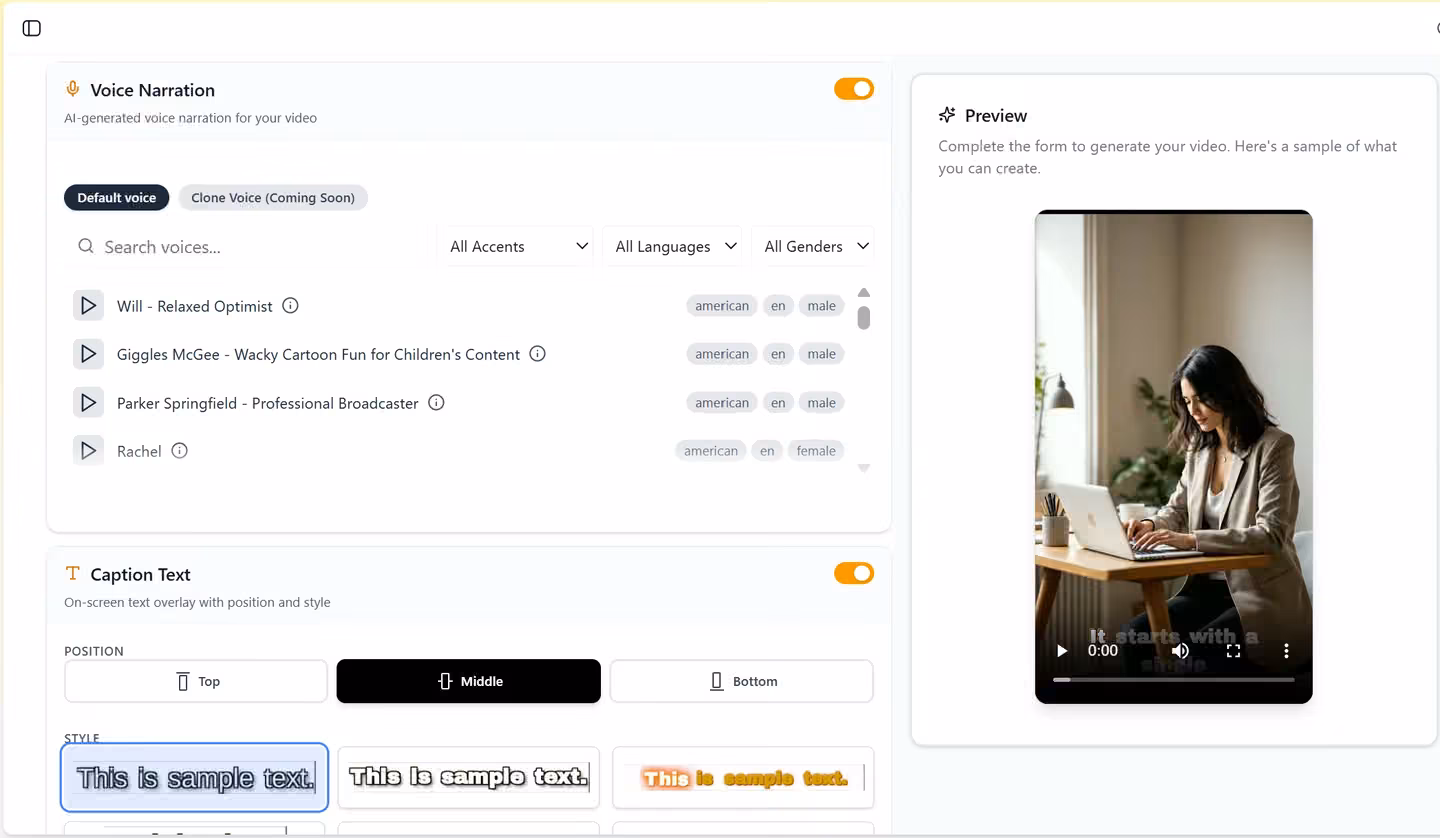
Task: Click the T icon beside Caption Text
Action: (72, 574)
